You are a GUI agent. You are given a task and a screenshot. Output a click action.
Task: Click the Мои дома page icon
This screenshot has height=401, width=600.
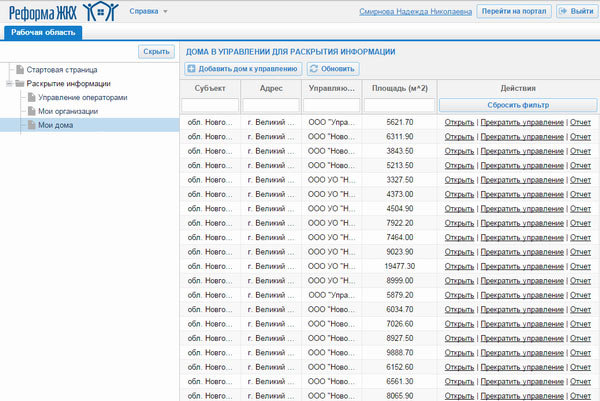[x=31, y=125]
